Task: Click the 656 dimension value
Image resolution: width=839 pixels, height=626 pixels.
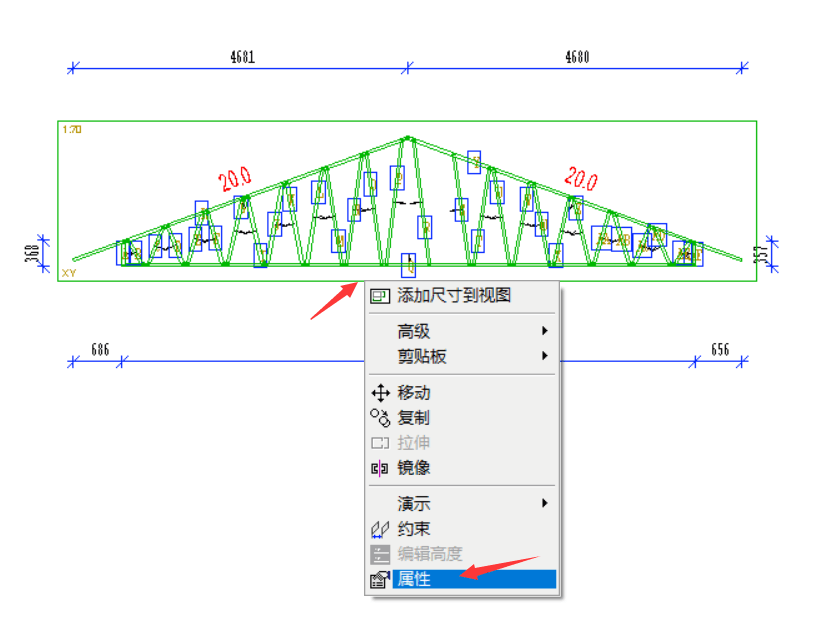Action: 720,350
